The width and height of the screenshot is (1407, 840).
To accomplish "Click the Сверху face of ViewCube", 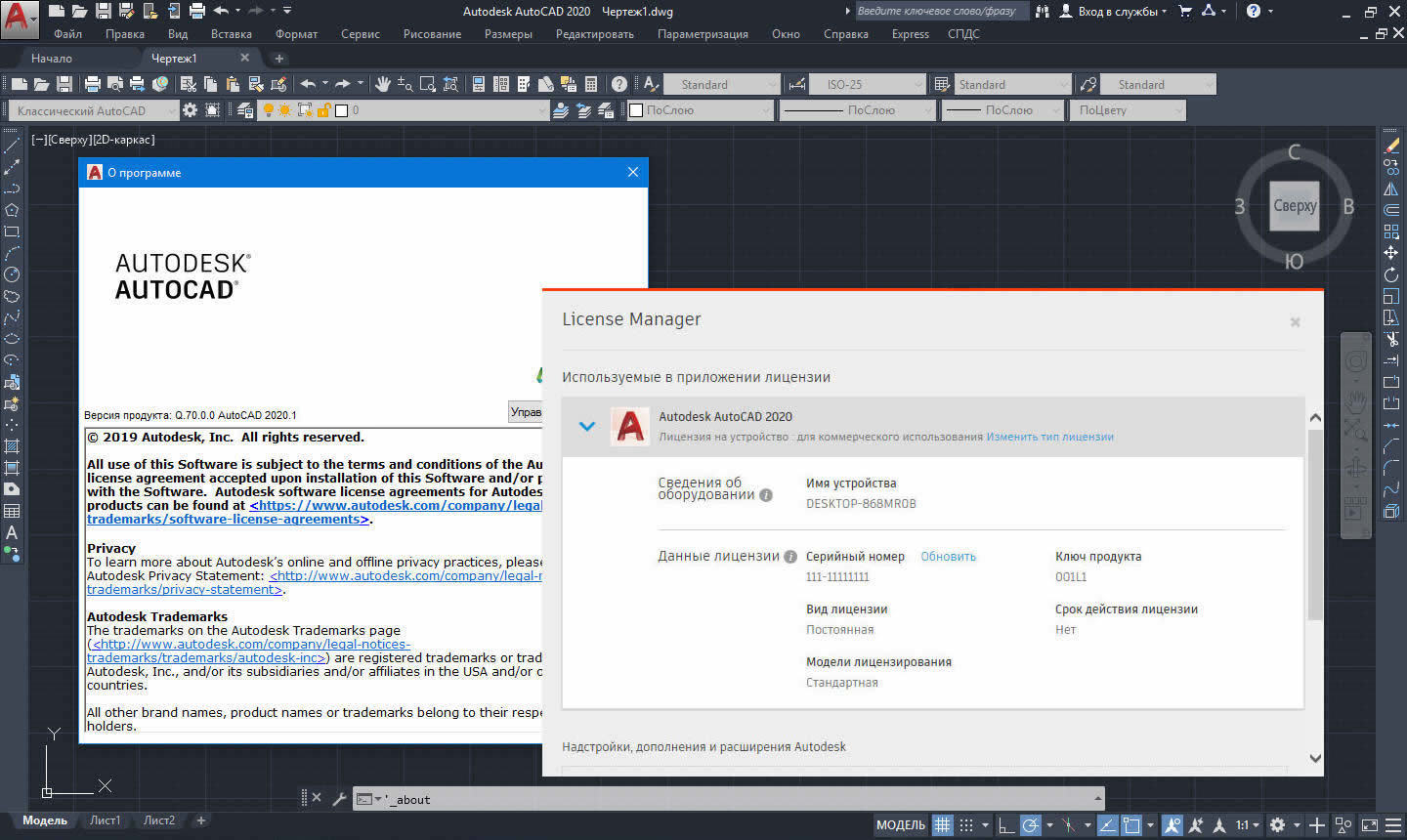I will tap(1294, 206).
